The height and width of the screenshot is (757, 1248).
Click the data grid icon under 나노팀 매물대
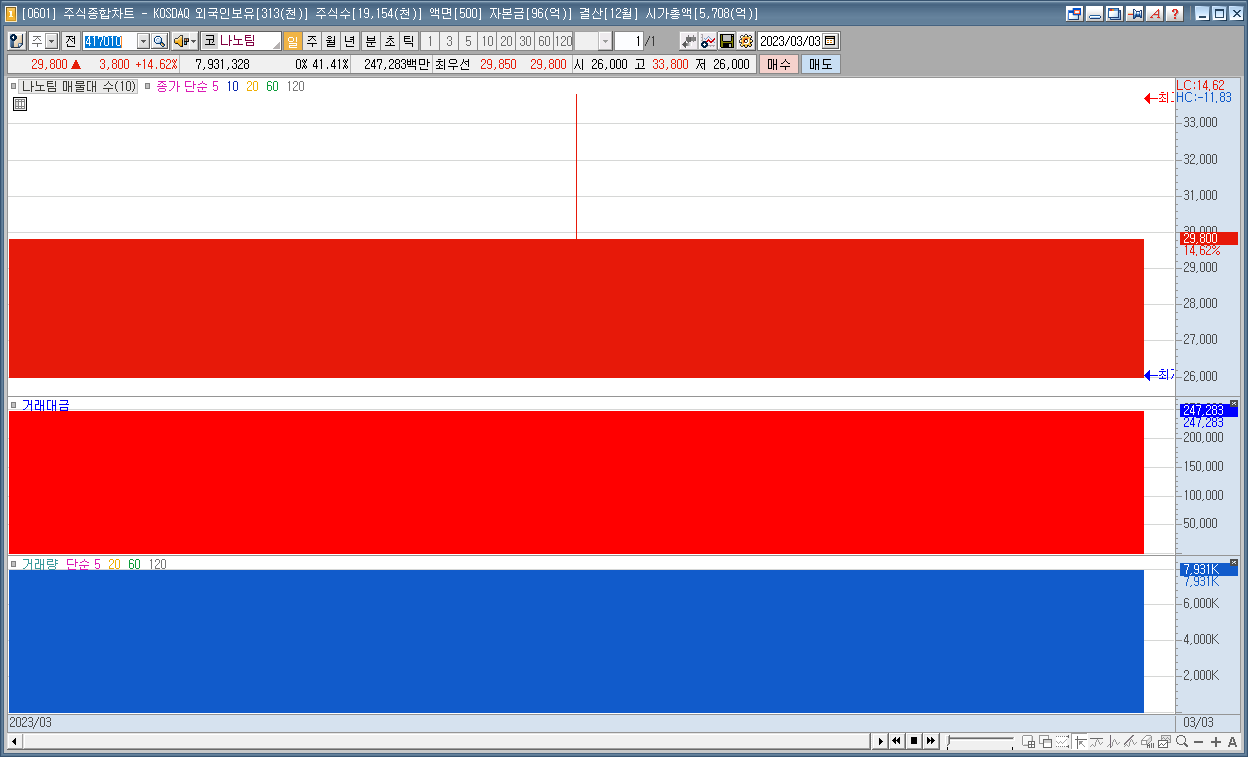19,103
